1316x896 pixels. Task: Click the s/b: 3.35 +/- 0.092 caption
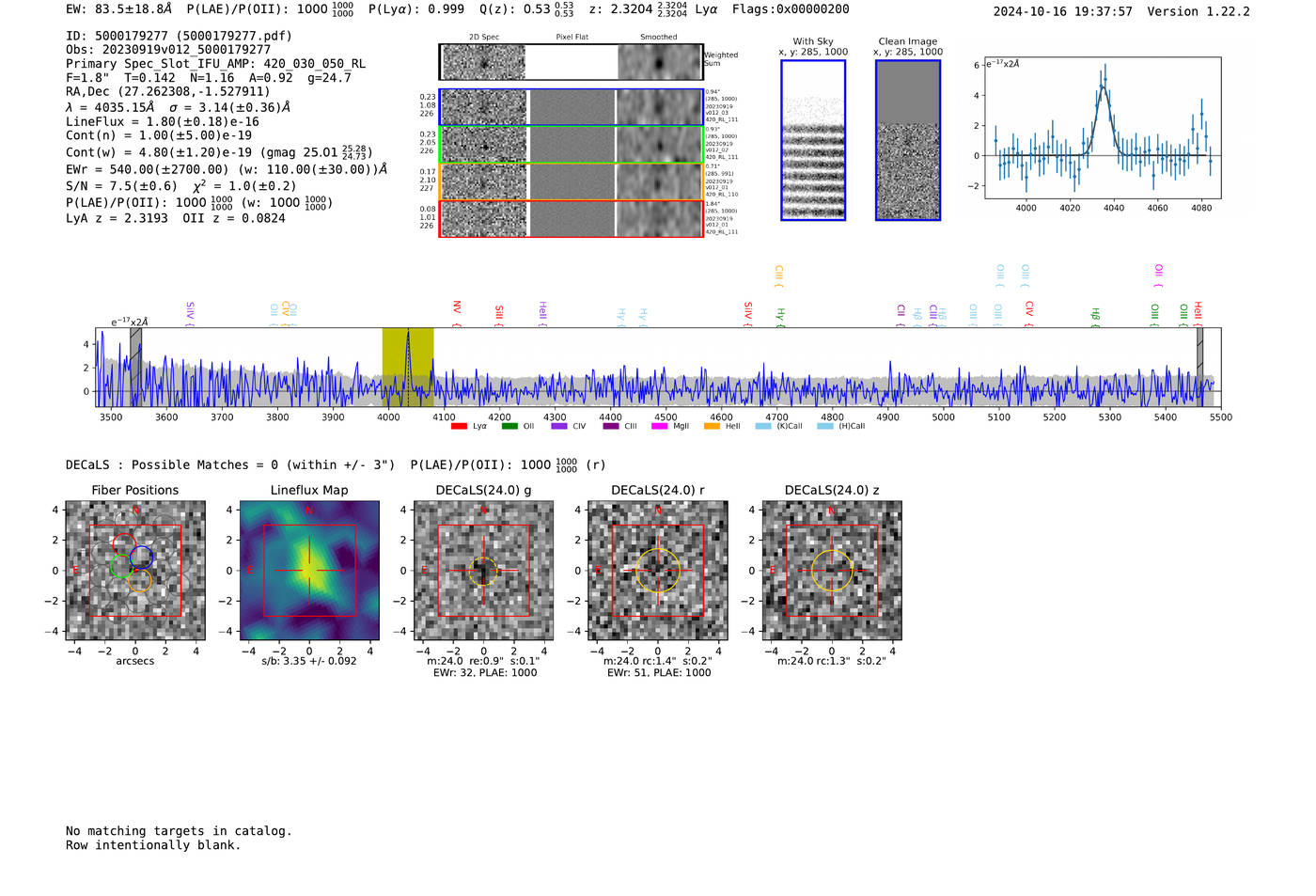[309, 661]
